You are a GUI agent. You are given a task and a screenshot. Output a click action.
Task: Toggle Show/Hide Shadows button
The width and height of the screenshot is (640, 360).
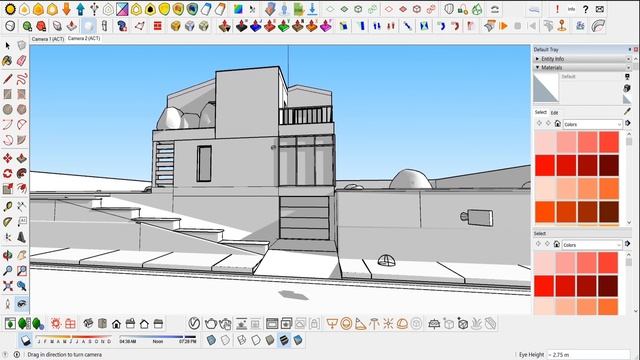tap(26, 340)
